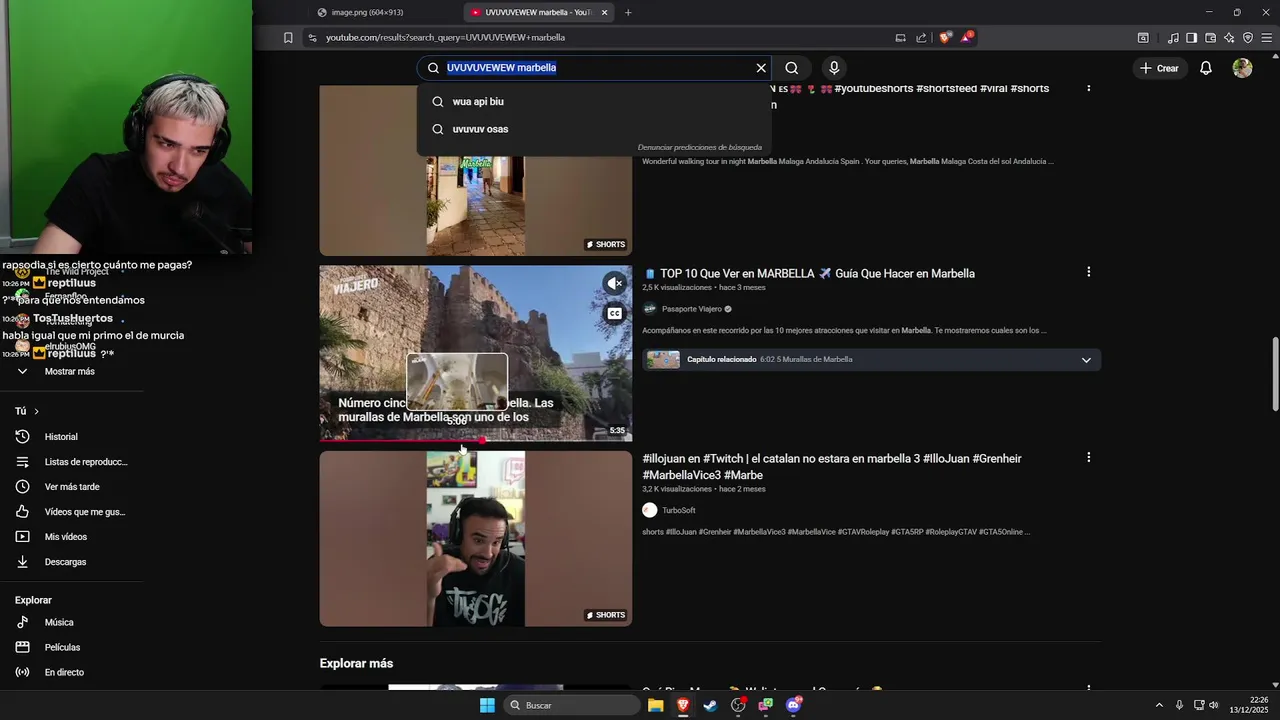Open Brave Wallet icon

point(1210,38)
